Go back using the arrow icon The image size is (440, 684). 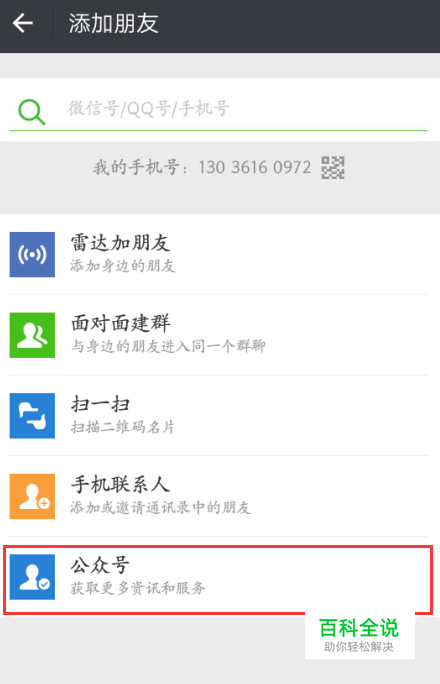[23, 23]
